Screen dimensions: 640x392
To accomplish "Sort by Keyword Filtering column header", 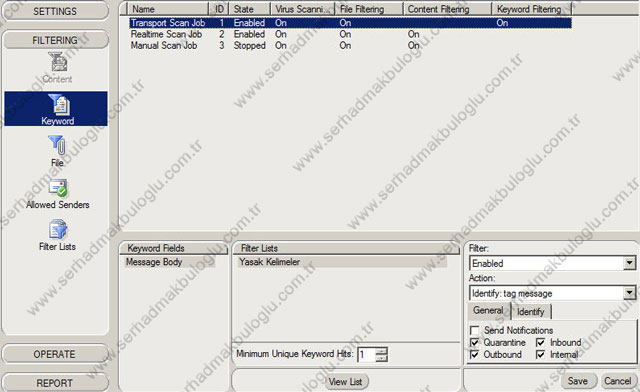I will (531, 9).
